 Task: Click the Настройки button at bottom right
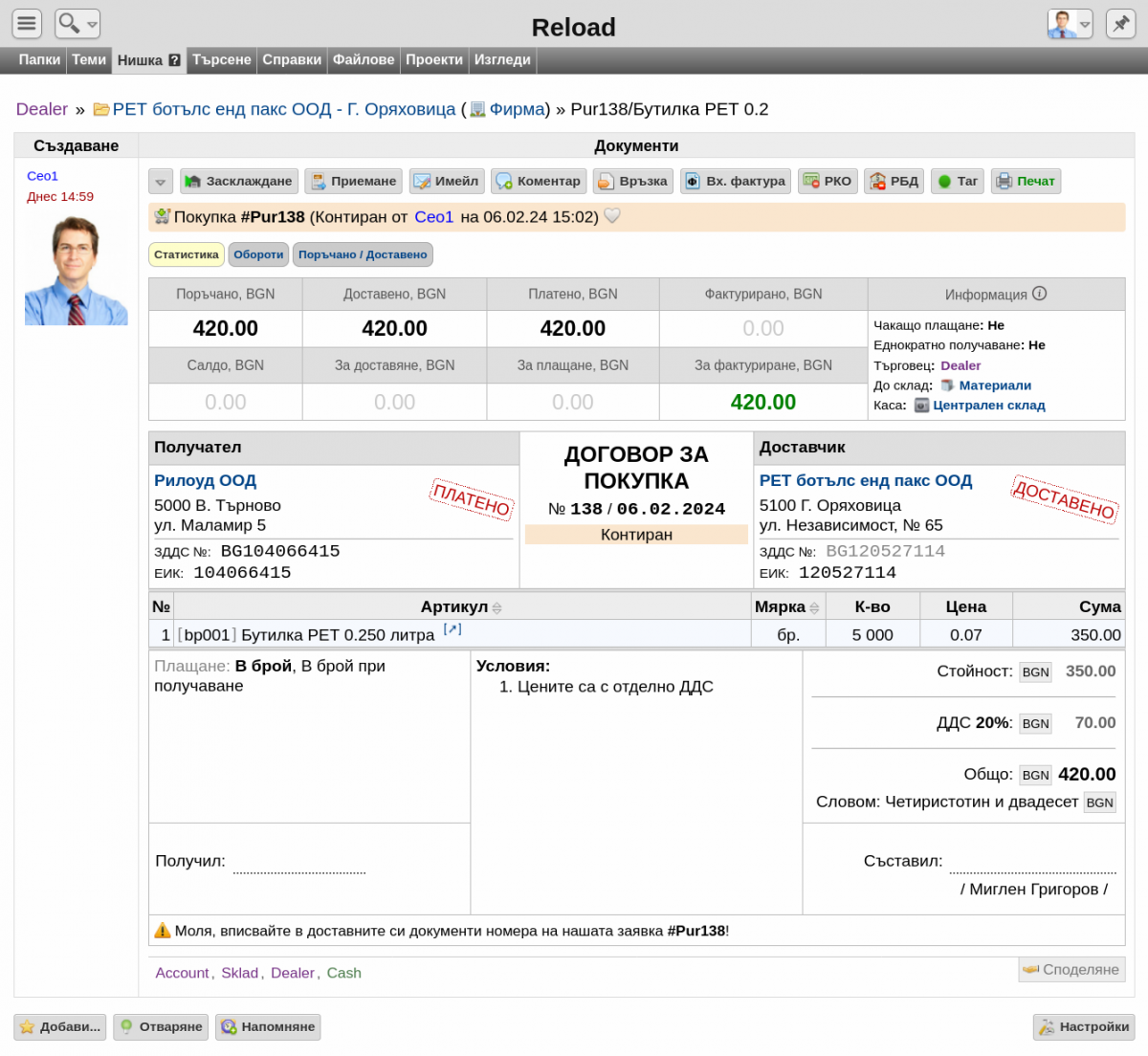pyautogui.click(x=1084, y=1026)
